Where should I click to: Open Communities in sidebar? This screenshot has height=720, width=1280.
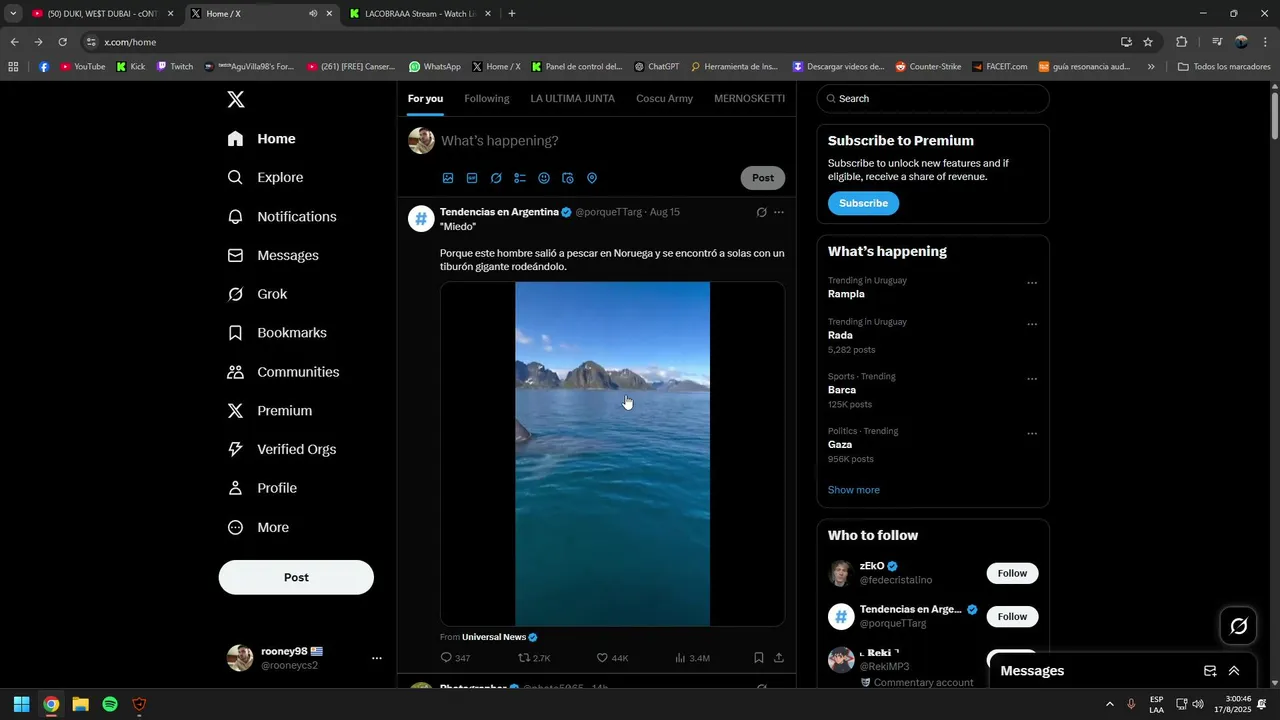[283, 372]
